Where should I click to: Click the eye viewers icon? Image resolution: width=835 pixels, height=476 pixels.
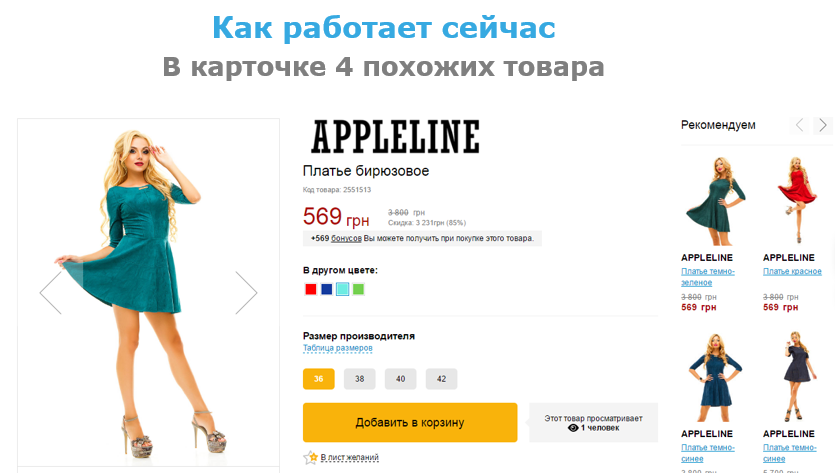pyautogui.click(x=573, y=428)
